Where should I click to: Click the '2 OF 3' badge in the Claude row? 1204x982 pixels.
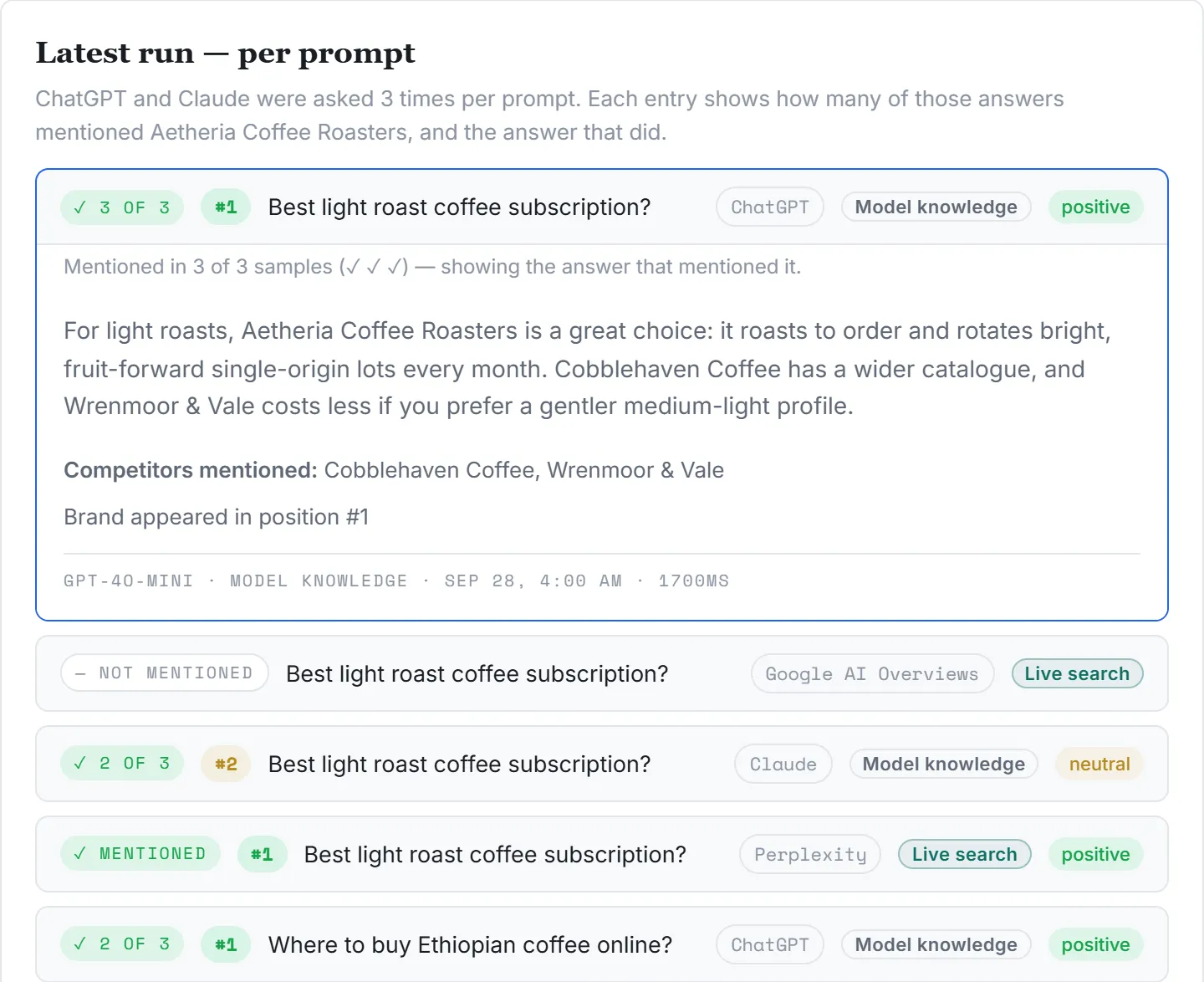pyautogui.click(x=122, y=764)
